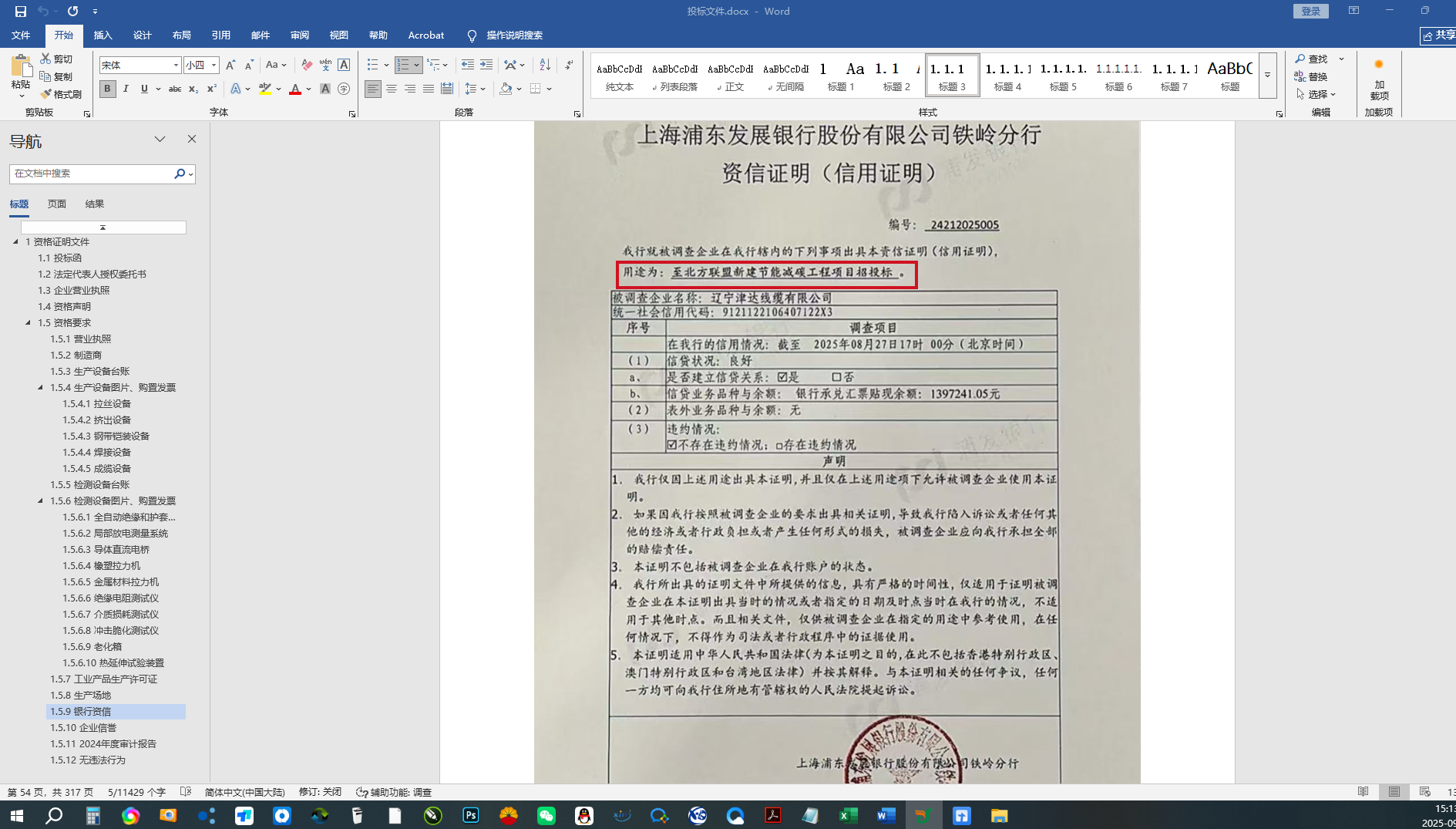This screenshot has height=829, width=1456.
Task: Open the Layout (布局) ribbon tab
Action: pos(181,35)
